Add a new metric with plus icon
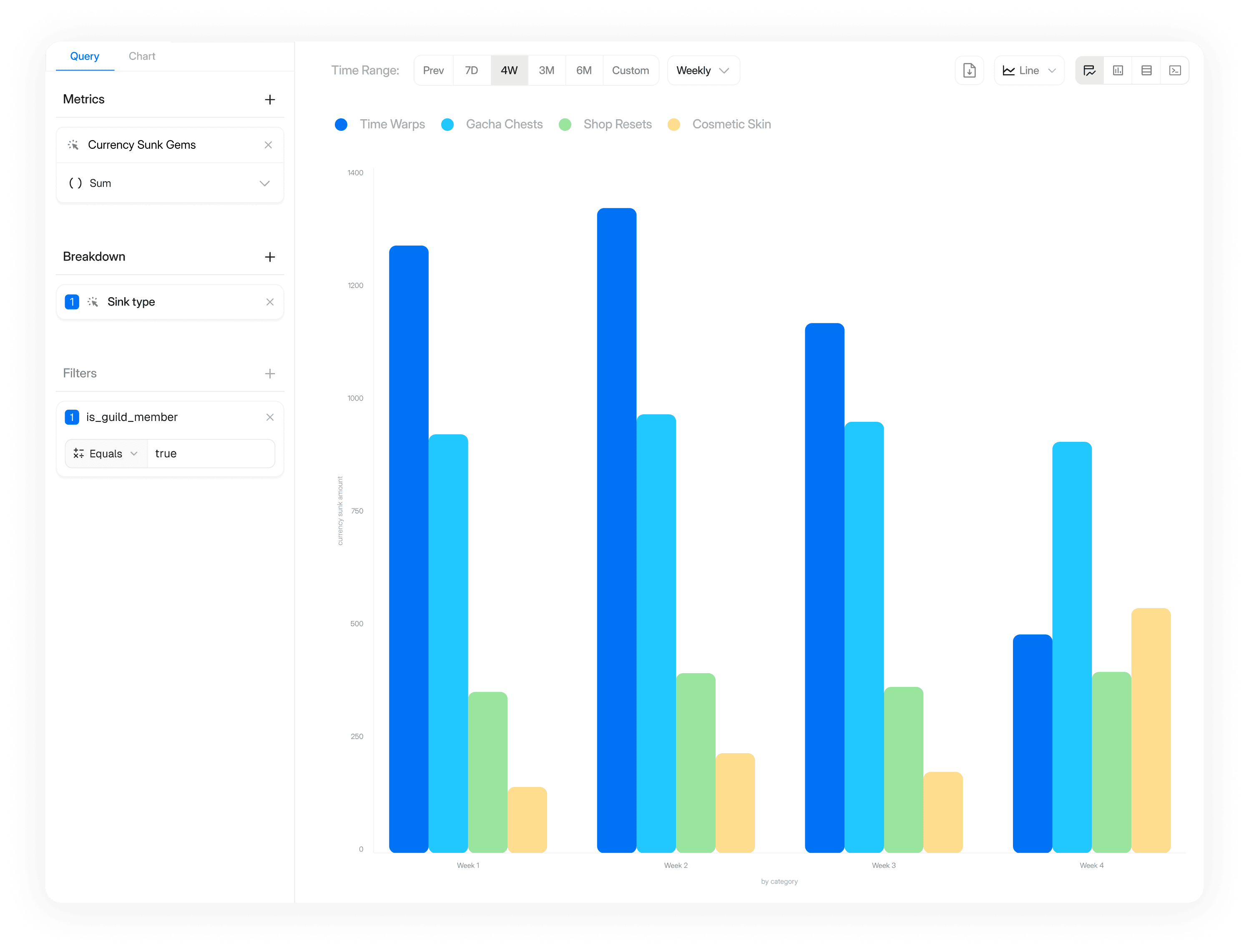Screen dimensions: 1249x952 pos(270,100)
